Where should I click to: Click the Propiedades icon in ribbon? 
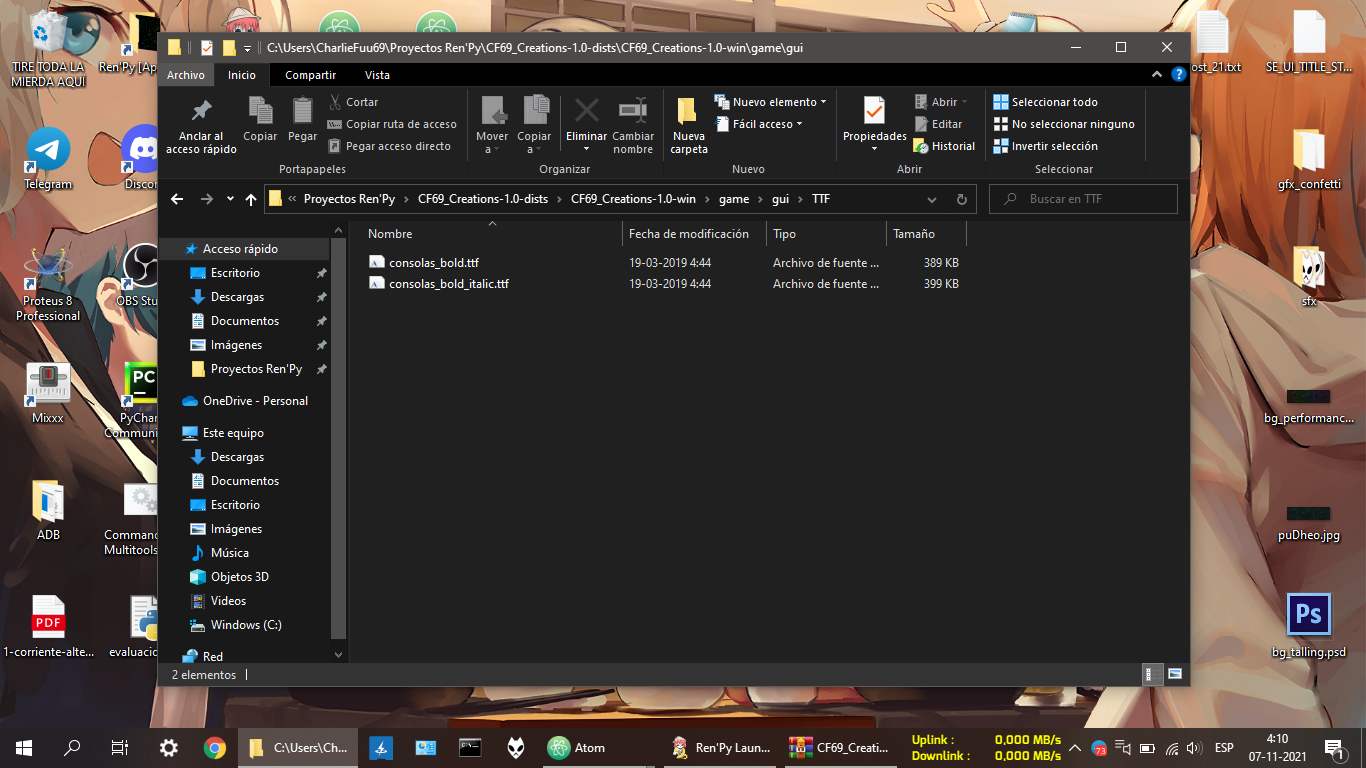click(874, 112)
